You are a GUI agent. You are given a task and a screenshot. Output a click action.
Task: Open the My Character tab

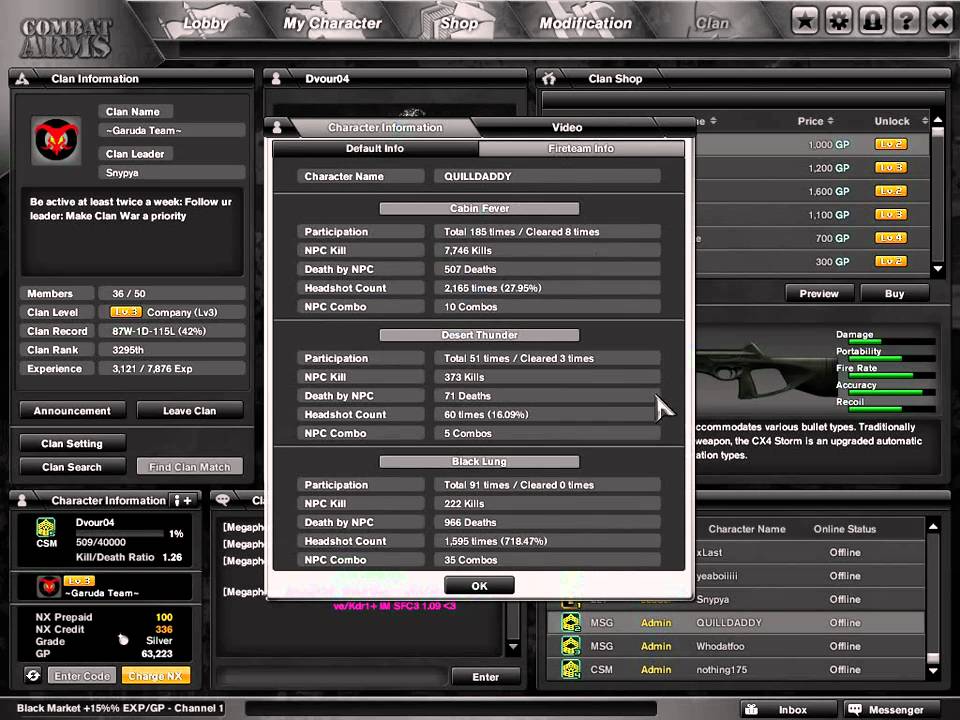(x=332, y=23)
